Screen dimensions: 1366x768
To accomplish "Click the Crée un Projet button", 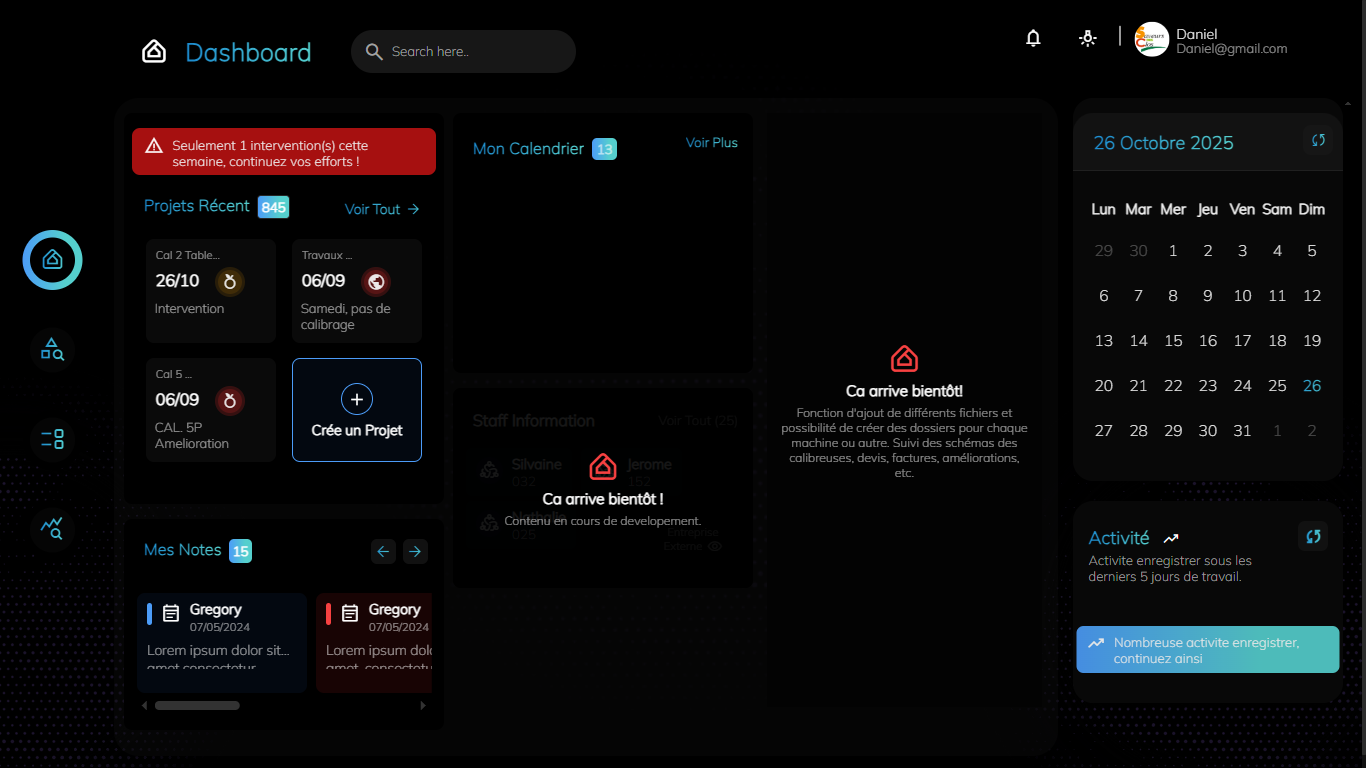I will (x=357, y=410).
